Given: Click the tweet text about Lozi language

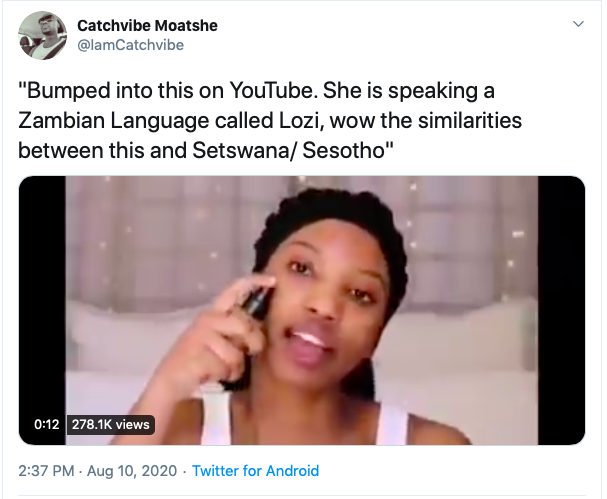Looking at the screenshot, I should (x=270, y=120).
